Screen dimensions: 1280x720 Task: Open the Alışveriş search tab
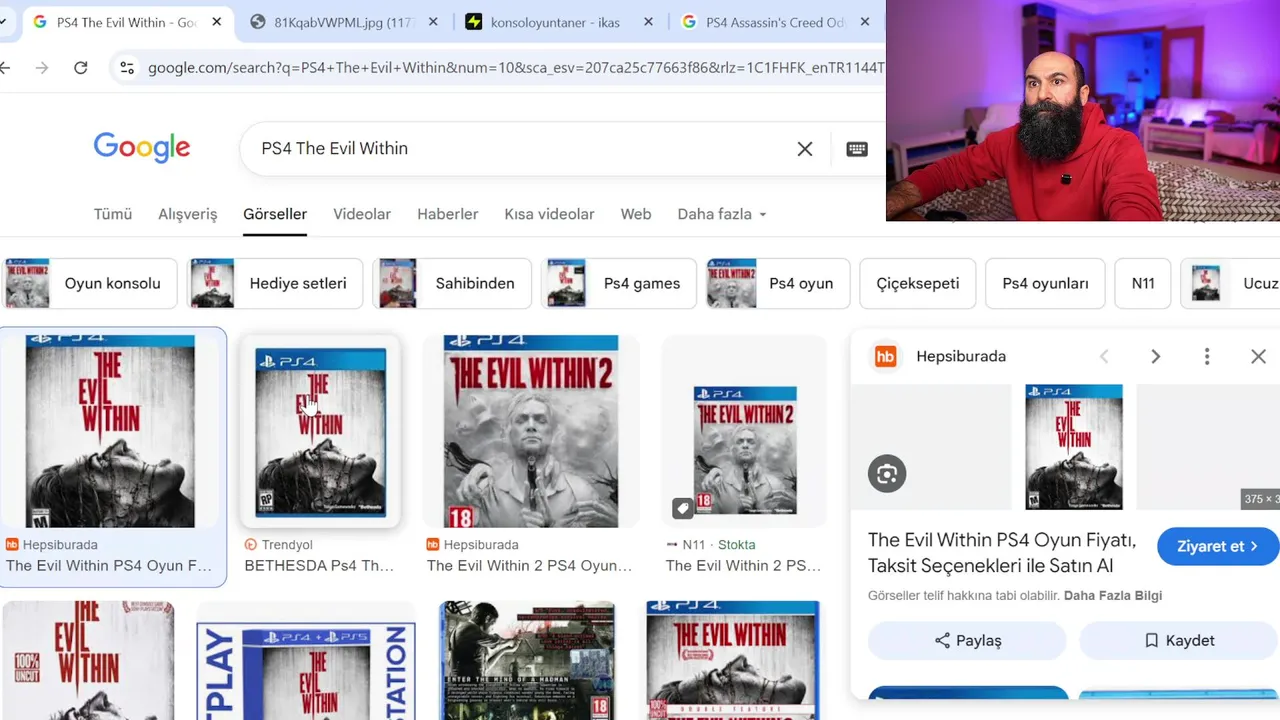(187, 214)
